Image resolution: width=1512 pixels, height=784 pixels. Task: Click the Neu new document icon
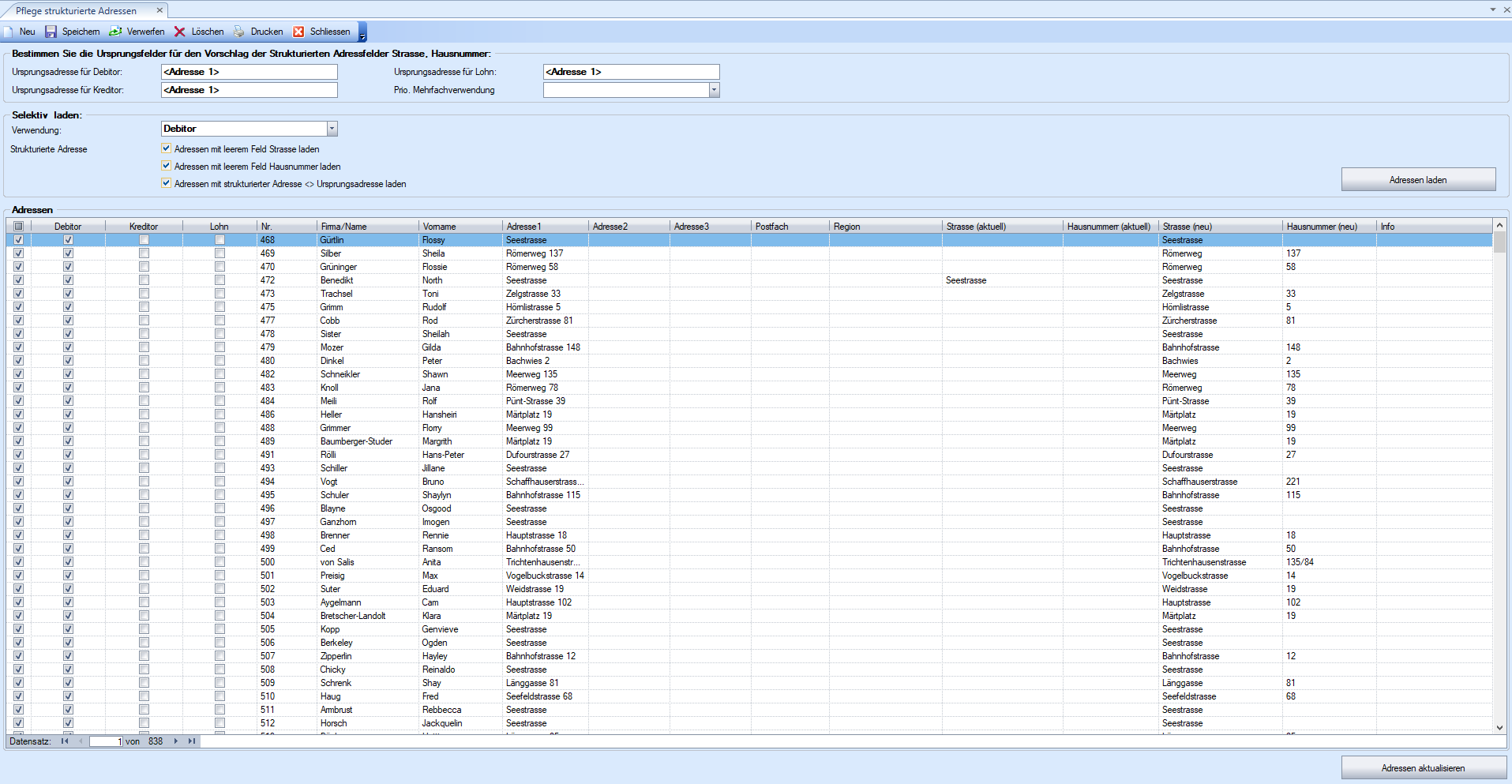coord(9,32)
